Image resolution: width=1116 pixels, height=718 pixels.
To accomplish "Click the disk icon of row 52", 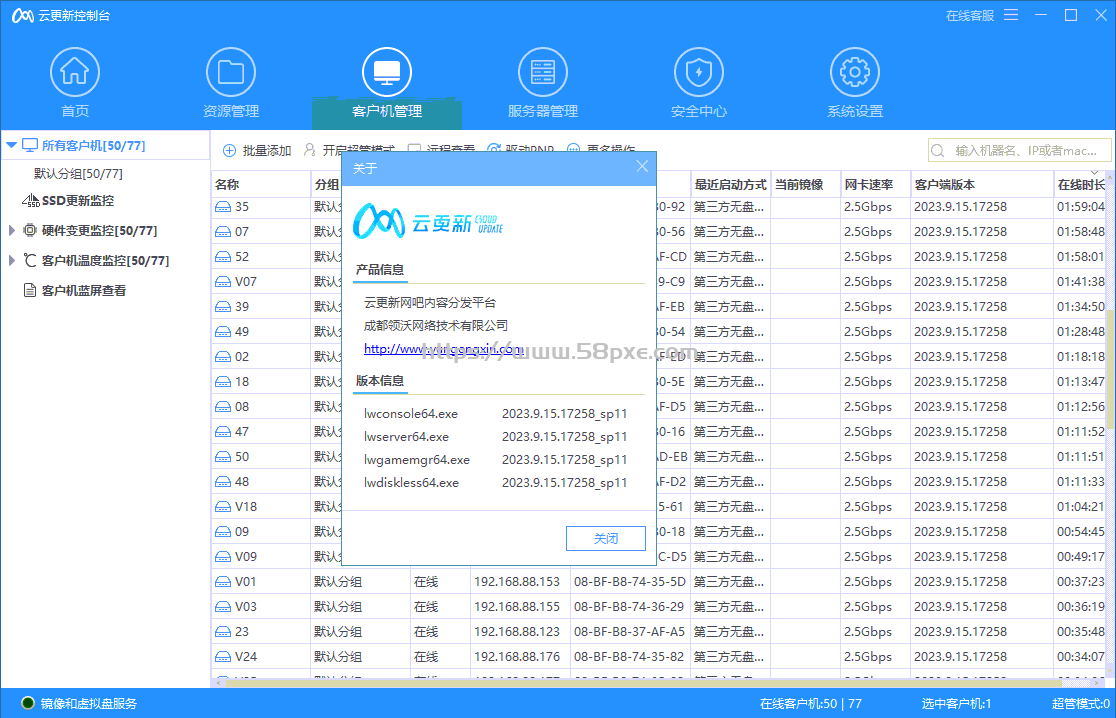I will click(x=223, y=257).
